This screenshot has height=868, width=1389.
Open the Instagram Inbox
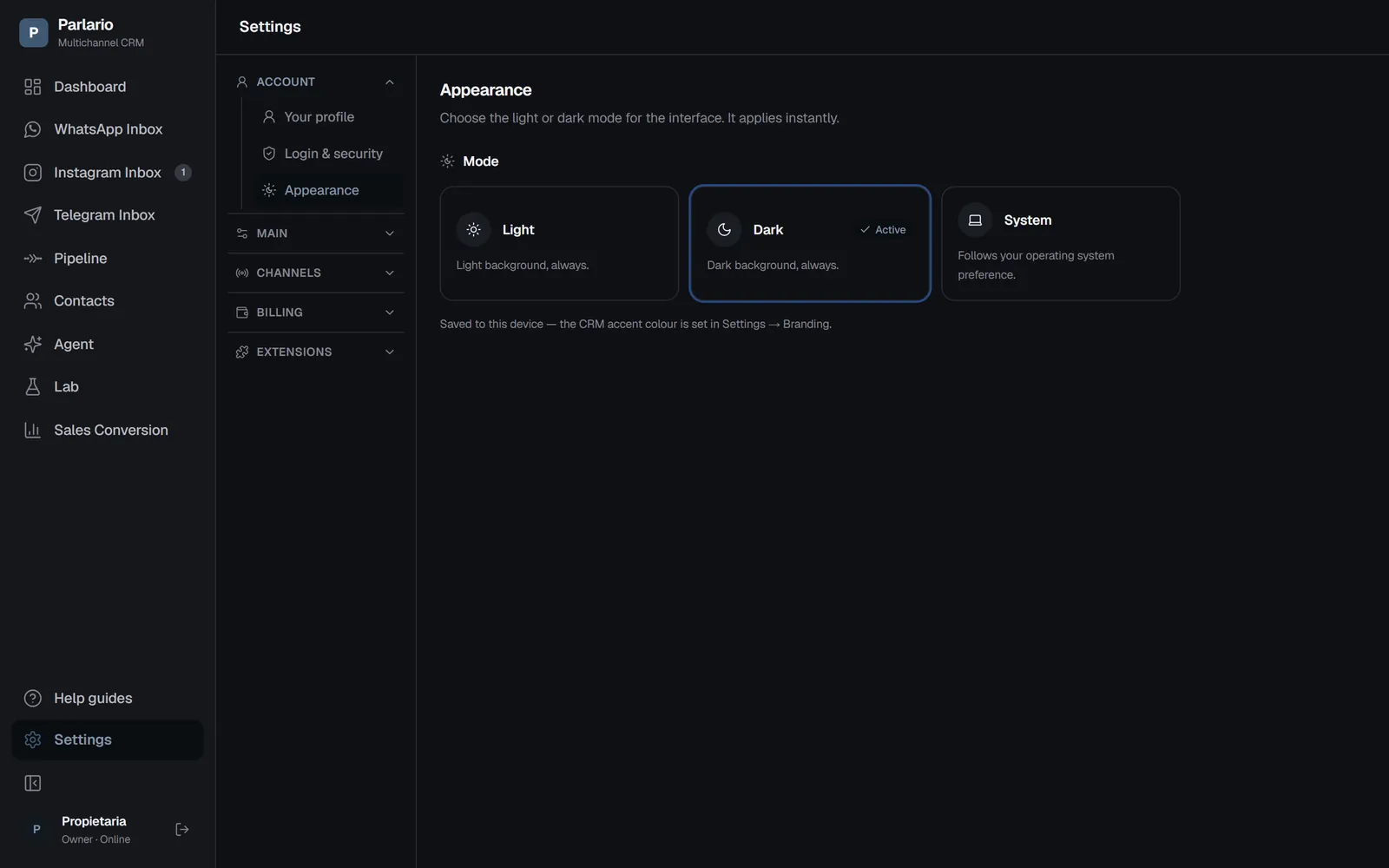coord(108,173)
